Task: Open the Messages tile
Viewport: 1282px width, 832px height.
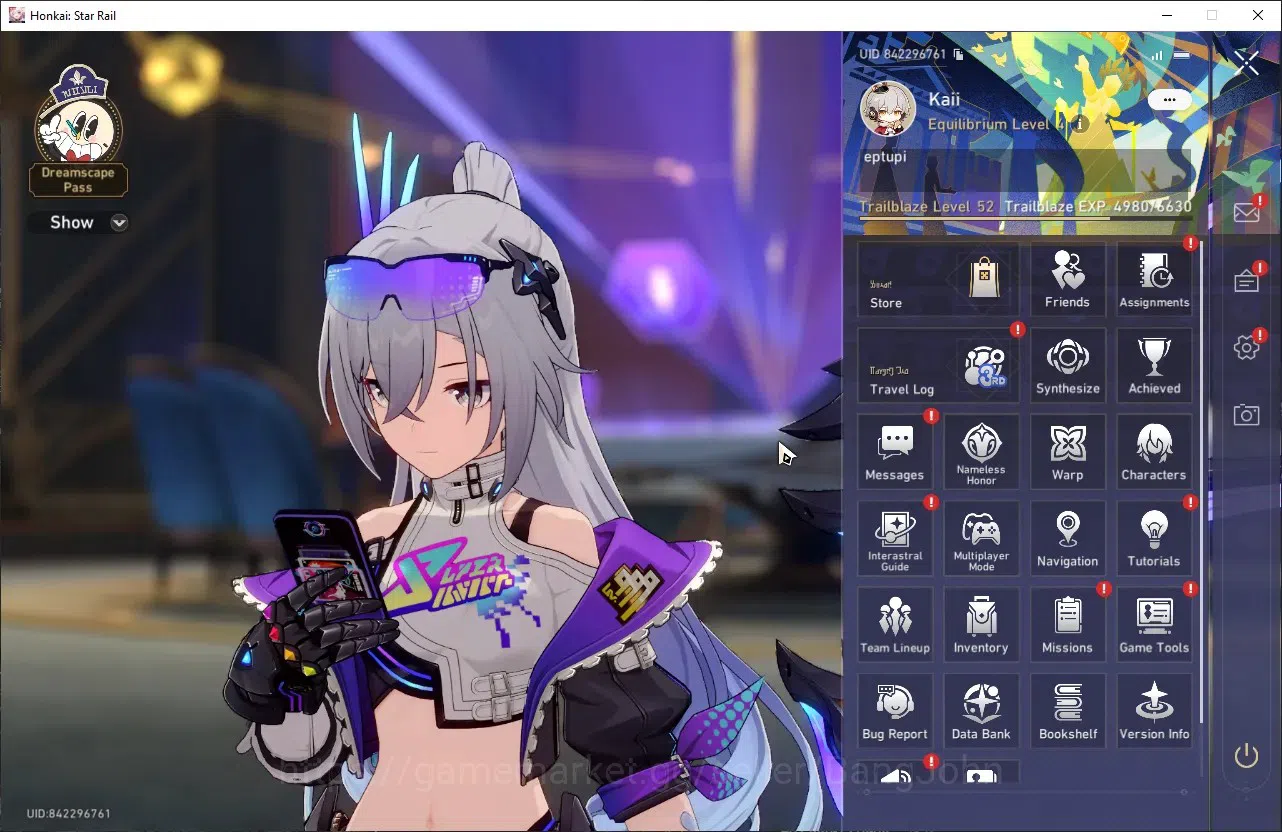Action: click(x=894, y=452)
